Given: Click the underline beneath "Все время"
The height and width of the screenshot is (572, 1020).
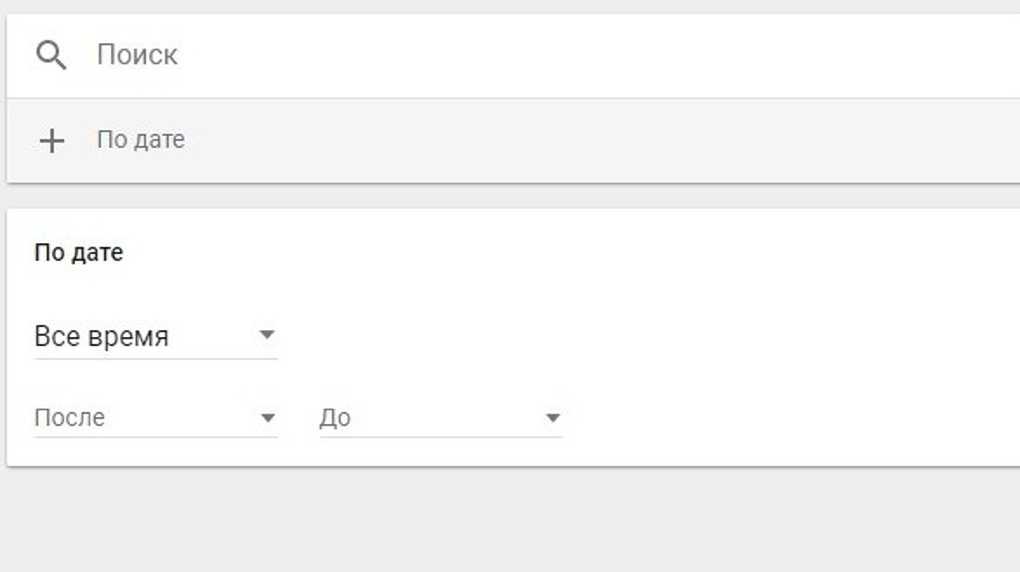Looking at the screenshot, I should click(x=155, y=358).
